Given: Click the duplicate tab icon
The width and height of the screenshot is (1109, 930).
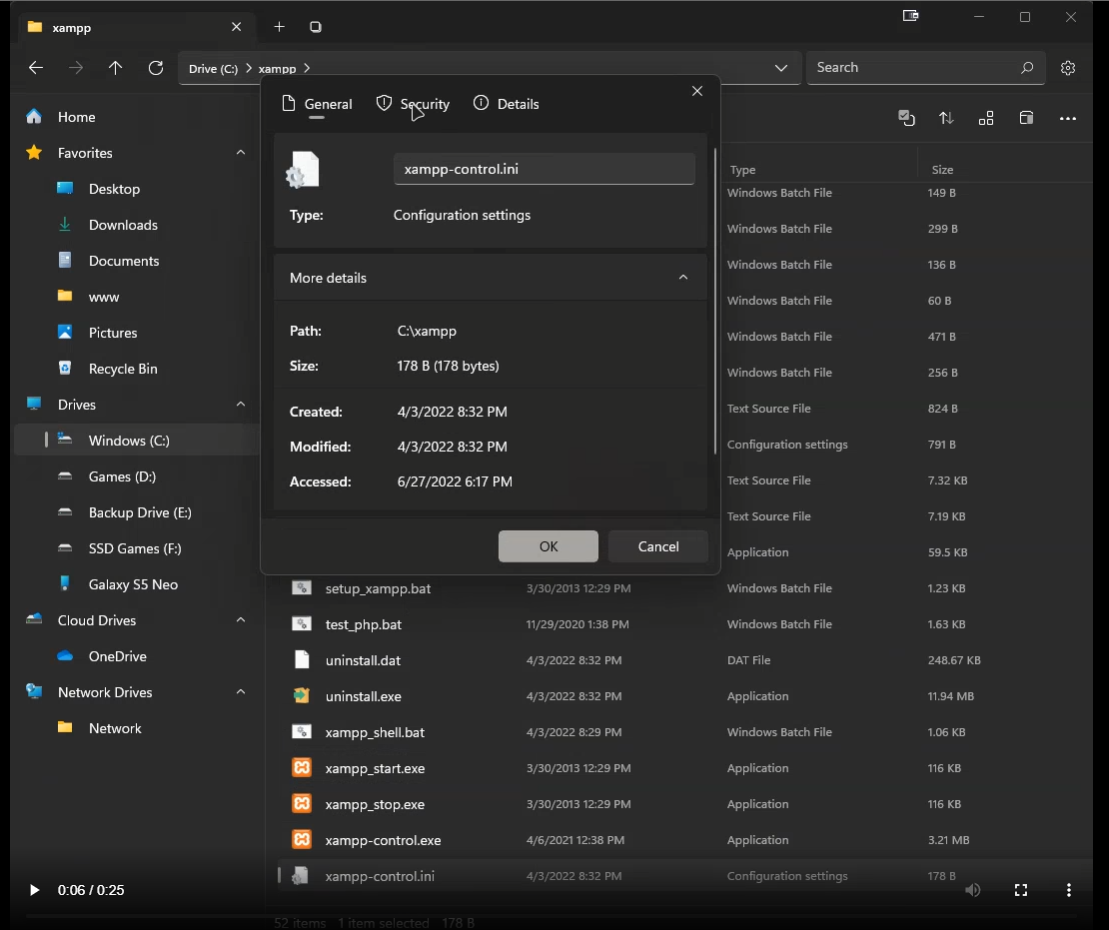Looking at the screenshot, I should pos(315,27).
